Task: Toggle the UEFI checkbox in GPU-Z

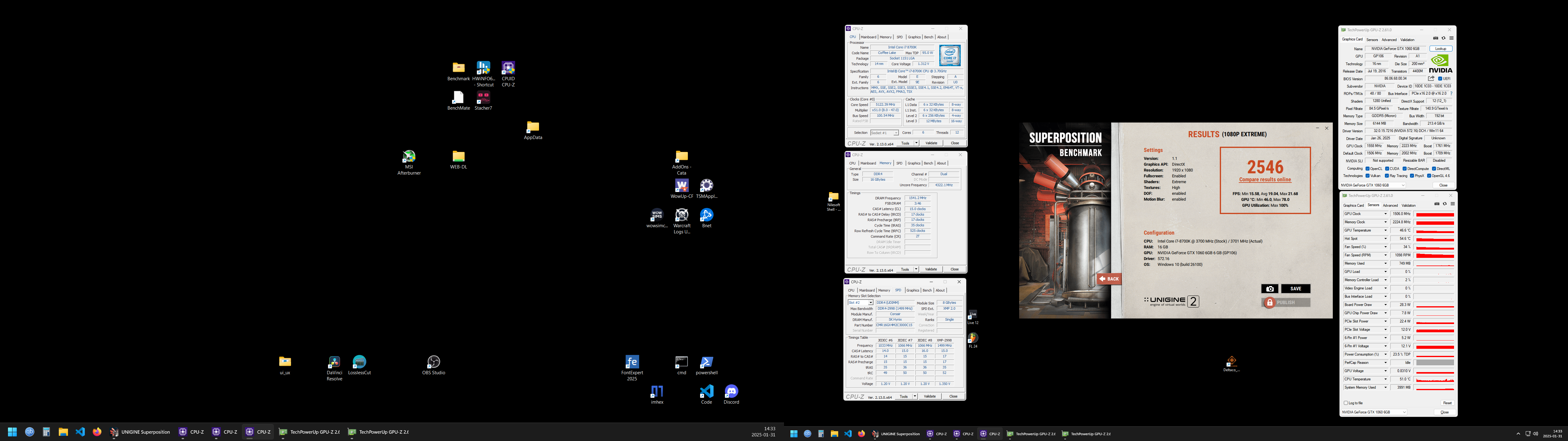Action: tap(1440, 79)
